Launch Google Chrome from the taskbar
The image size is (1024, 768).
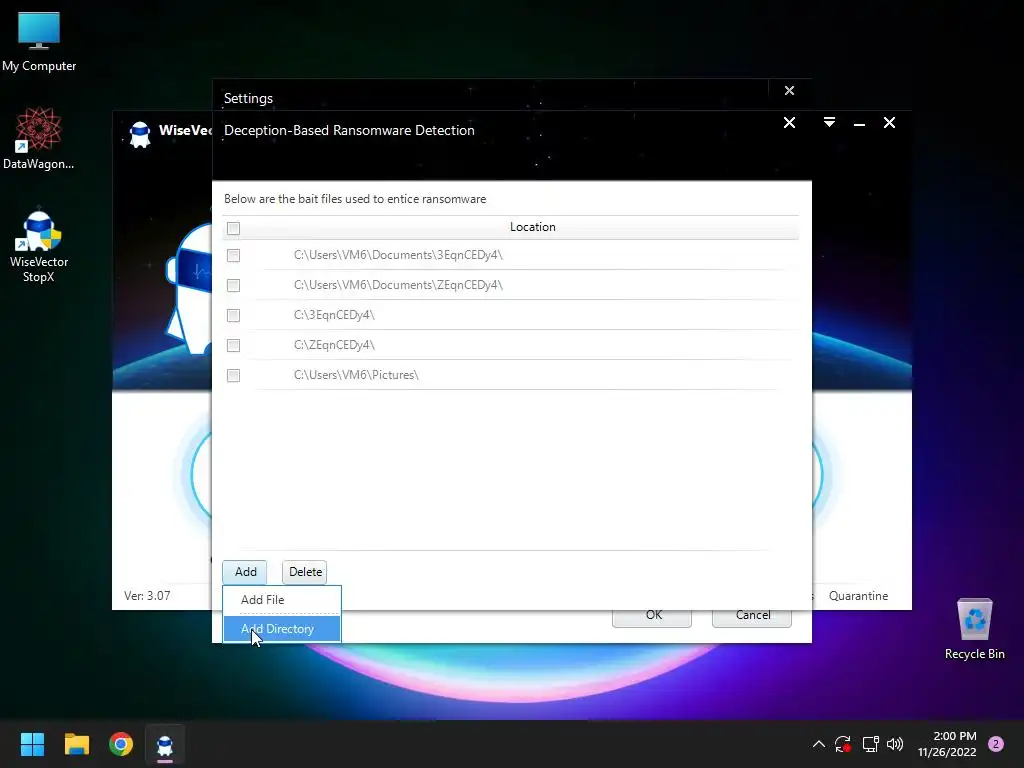click(121, 744)
